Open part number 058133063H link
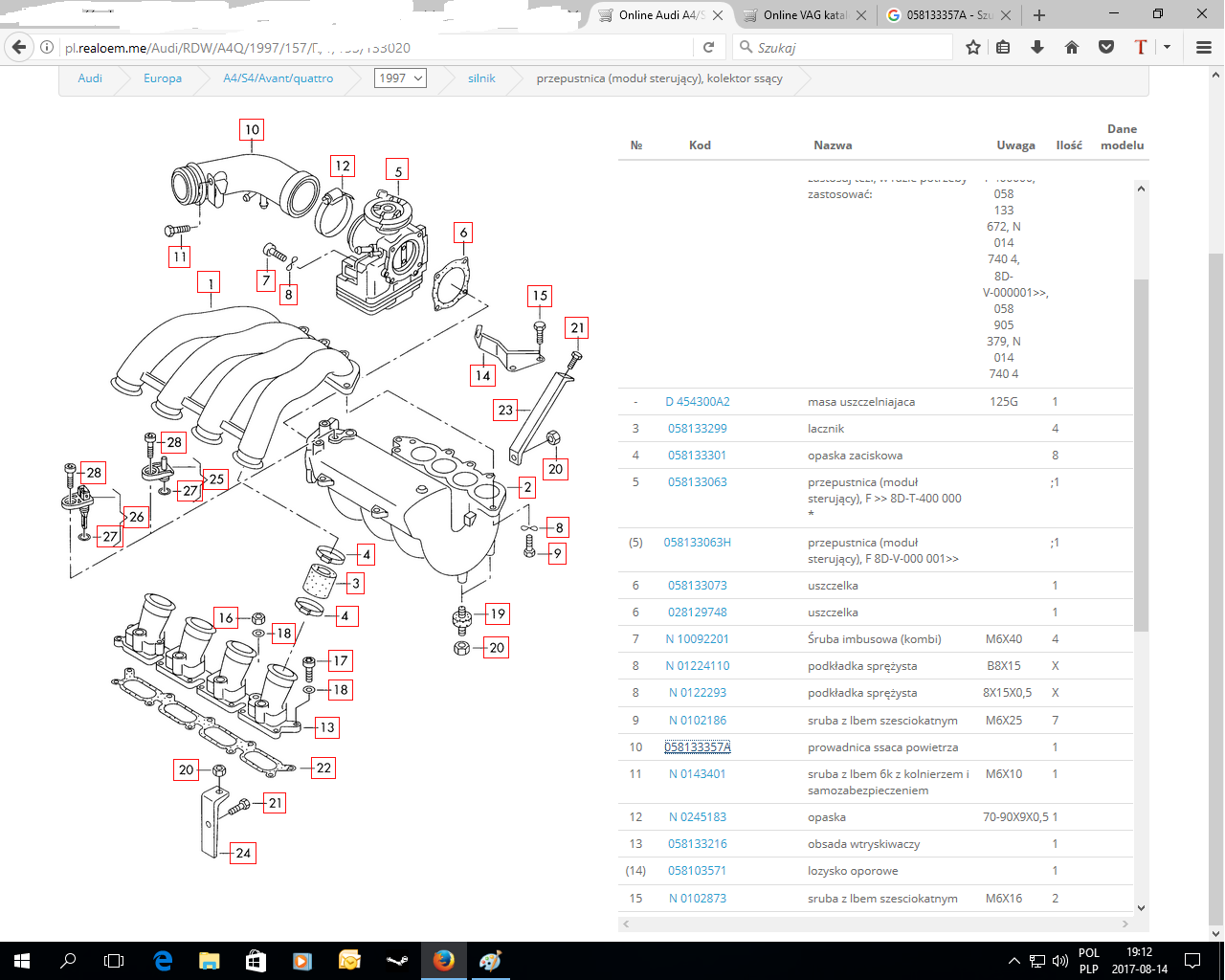The width and height of the screenshot is (1225, 980). (x=697, y=543)
